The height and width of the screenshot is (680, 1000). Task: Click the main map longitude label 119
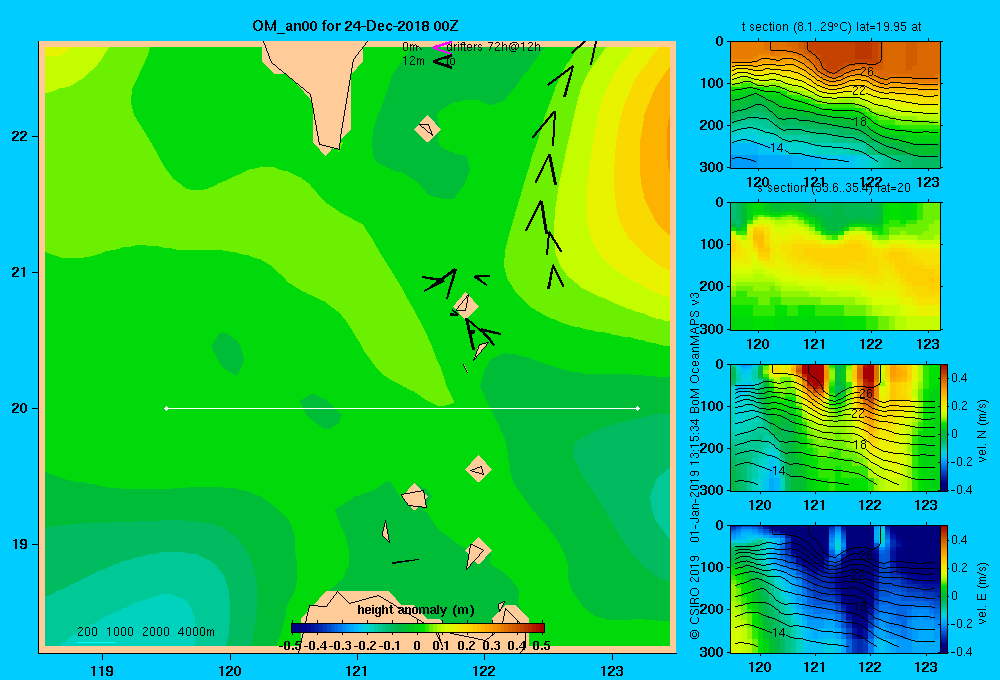(x=102, y=670)
